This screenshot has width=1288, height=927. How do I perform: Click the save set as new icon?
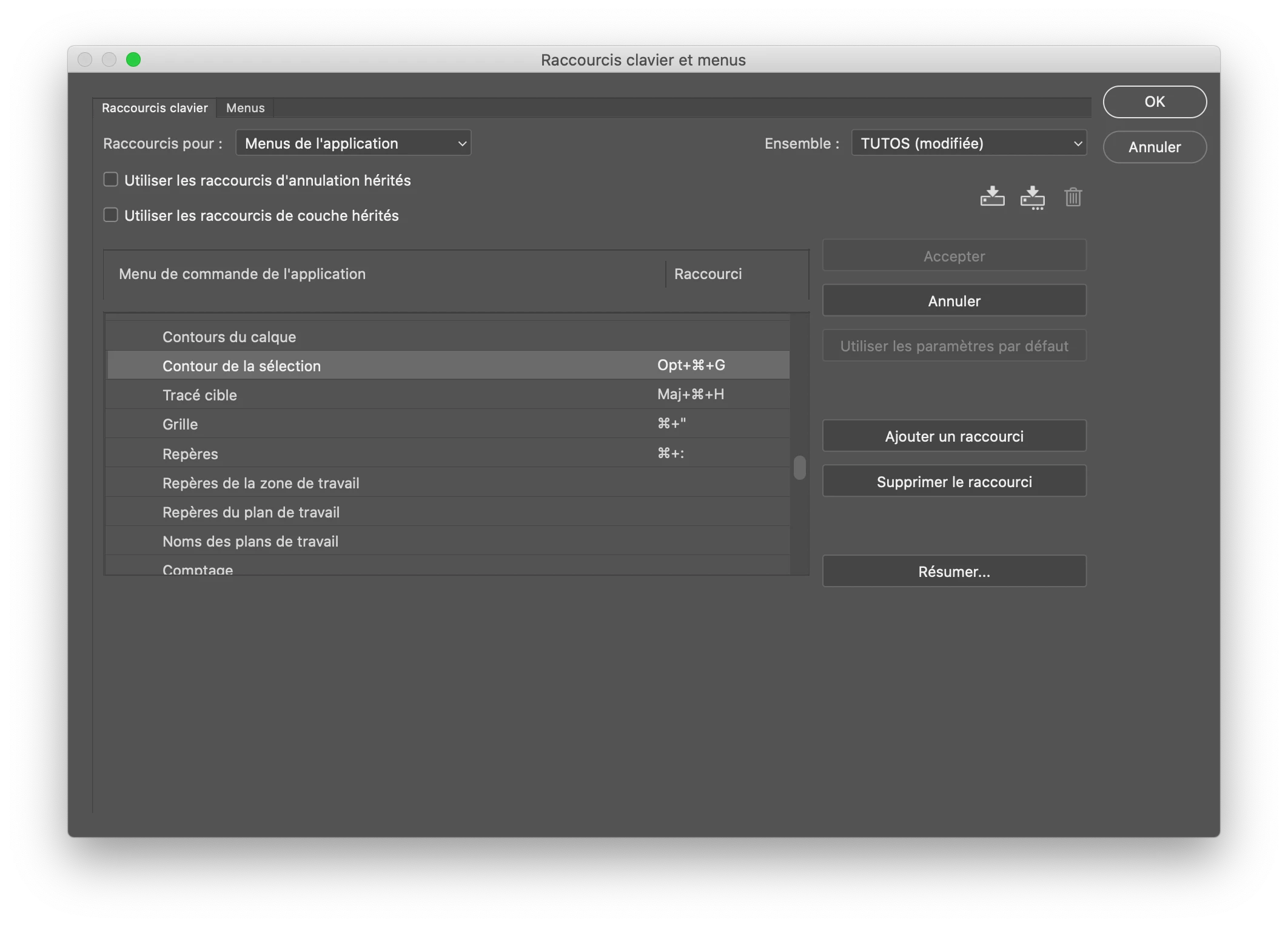coord(1032,197)
